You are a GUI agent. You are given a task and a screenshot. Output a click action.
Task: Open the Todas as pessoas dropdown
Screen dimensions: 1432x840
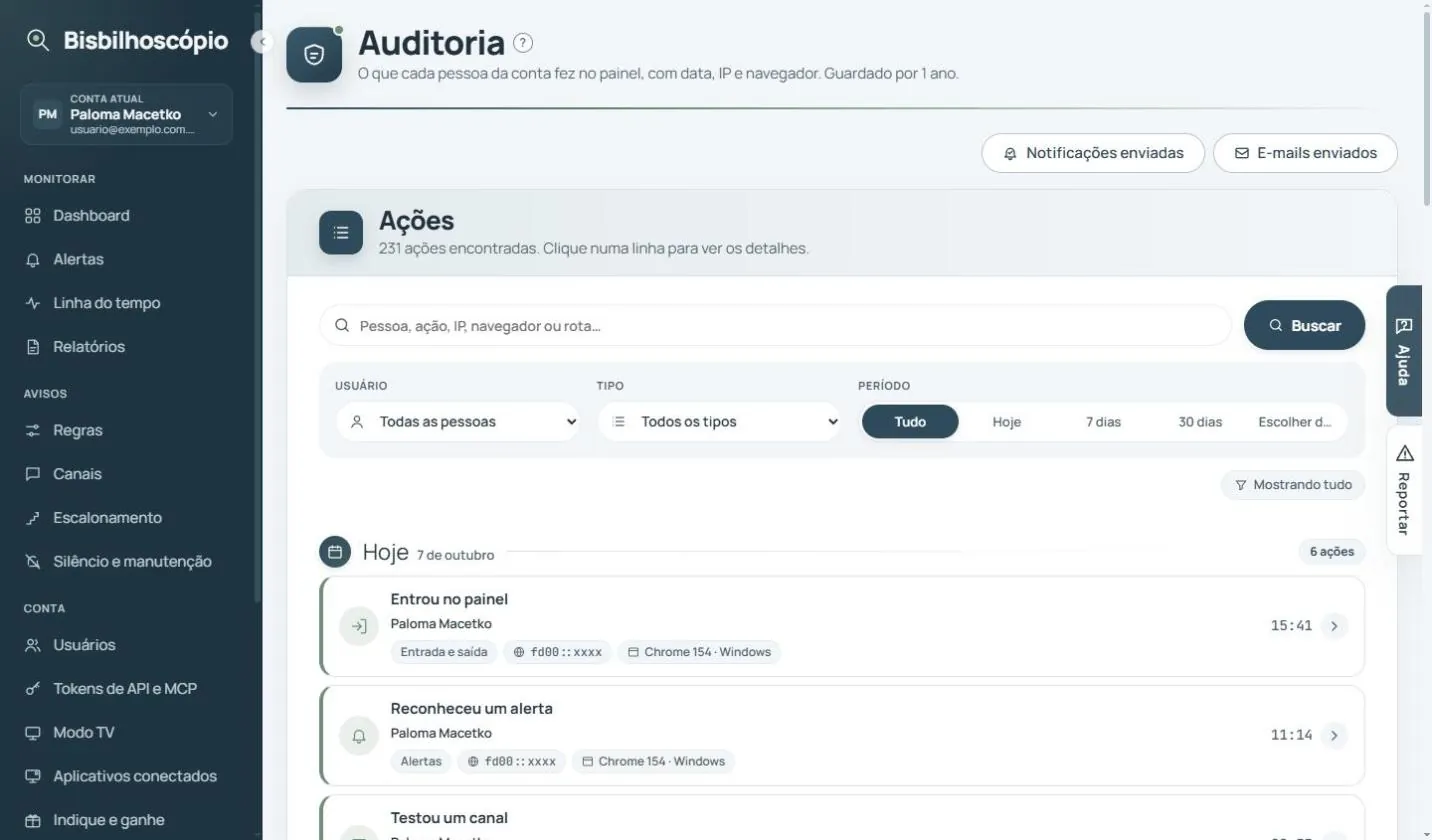tap(458, 422)
